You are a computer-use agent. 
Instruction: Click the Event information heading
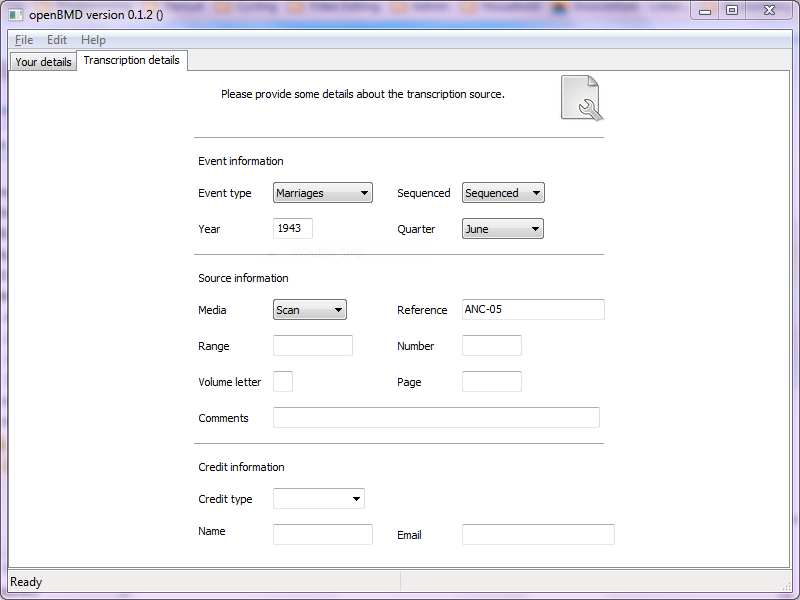pos(241,161)
